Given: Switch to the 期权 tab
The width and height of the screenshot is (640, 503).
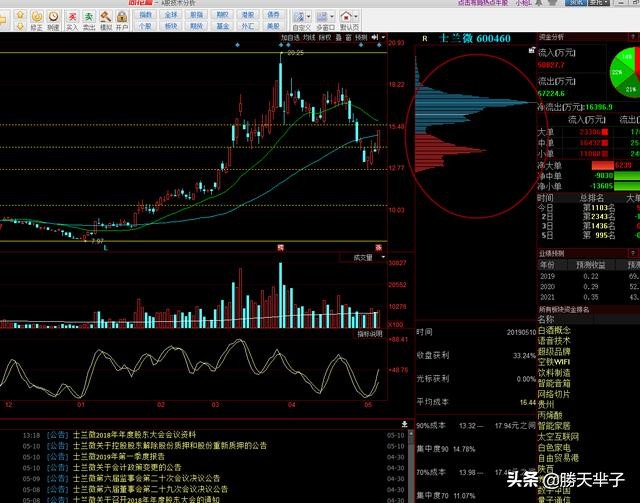Looking at the screenshot, I should click(222, 15).
